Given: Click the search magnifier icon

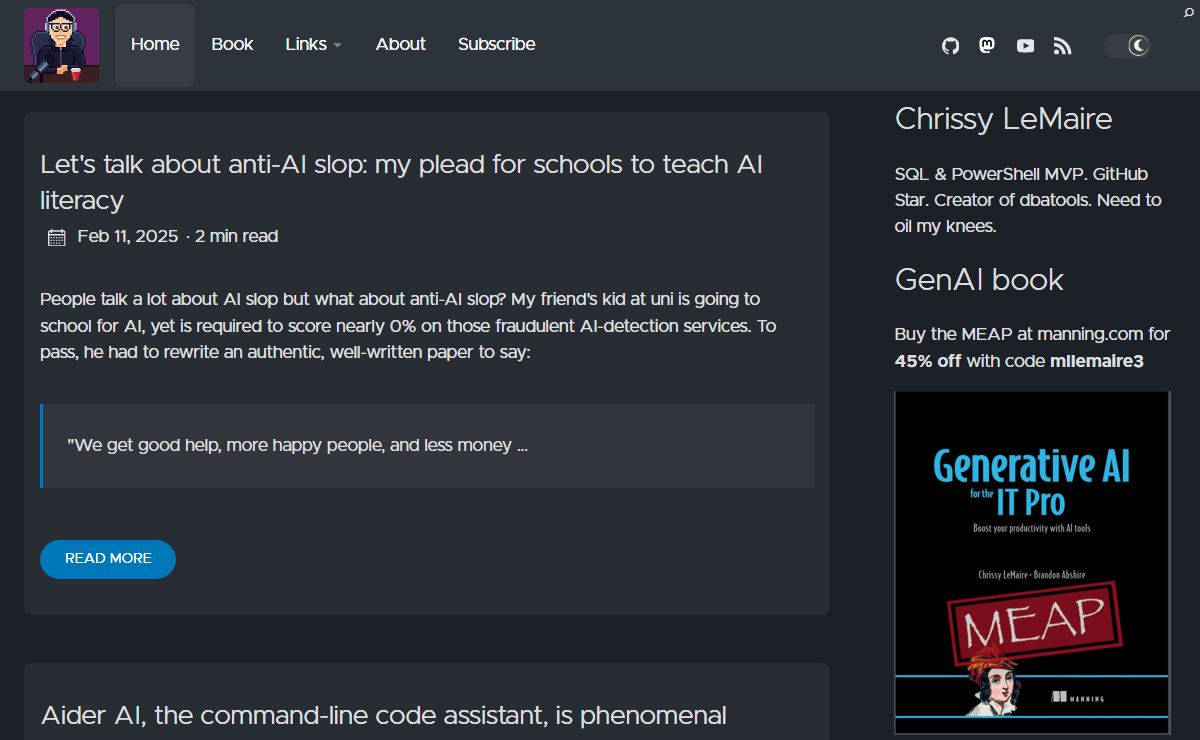Looking at the screenshot, I should 1188,12.
